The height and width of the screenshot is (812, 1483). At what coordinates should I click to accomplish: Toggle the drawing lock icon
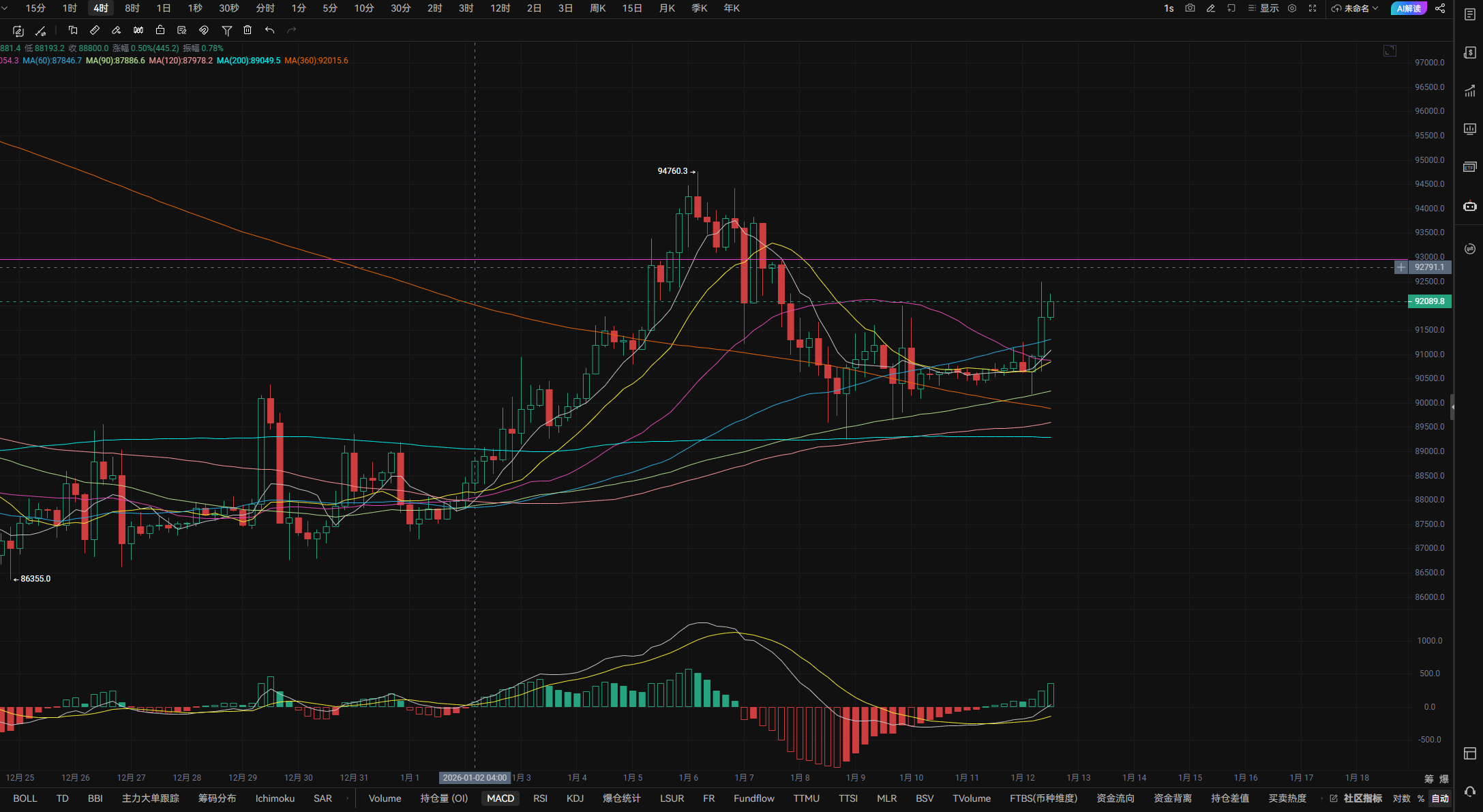160,30
